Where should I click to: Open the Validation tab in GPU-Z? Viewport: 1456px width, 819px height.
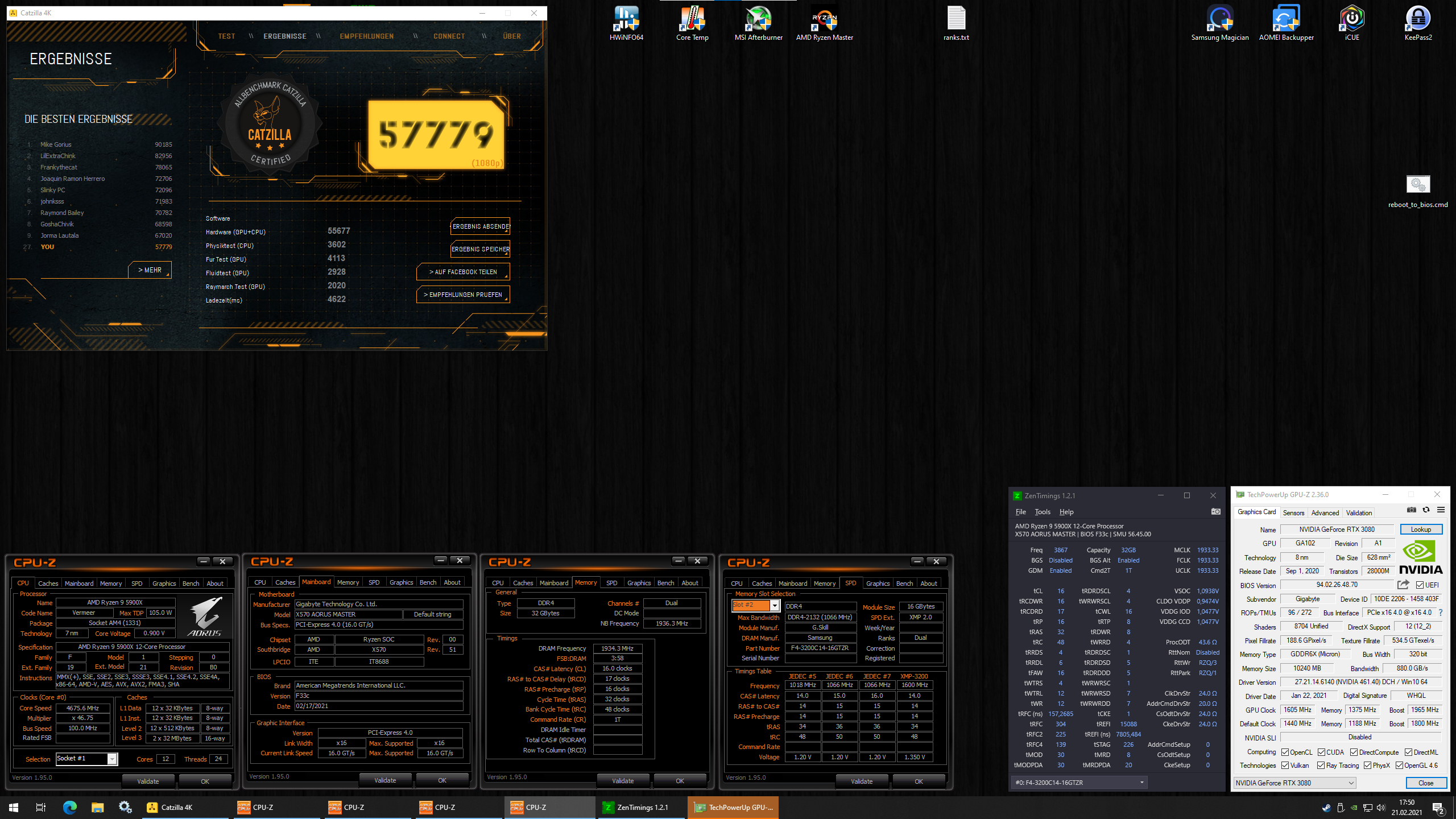1359,512
